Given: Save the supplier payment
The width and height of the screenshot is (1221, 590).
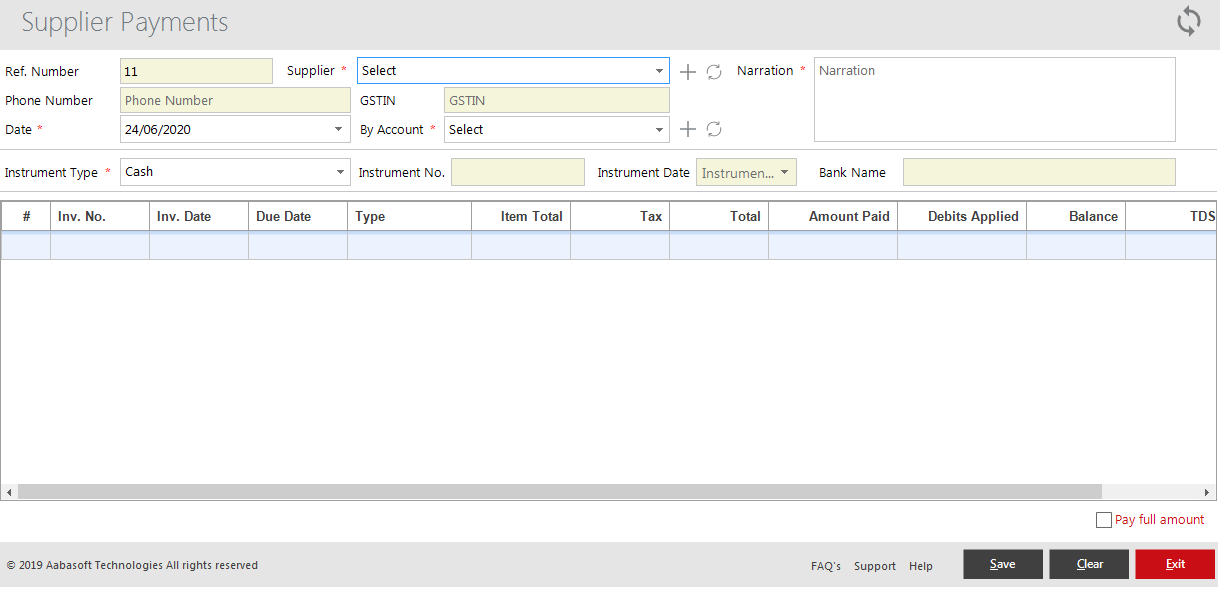Looking at the screenshot, I should pyautogui.click(x=1002, y=563).
